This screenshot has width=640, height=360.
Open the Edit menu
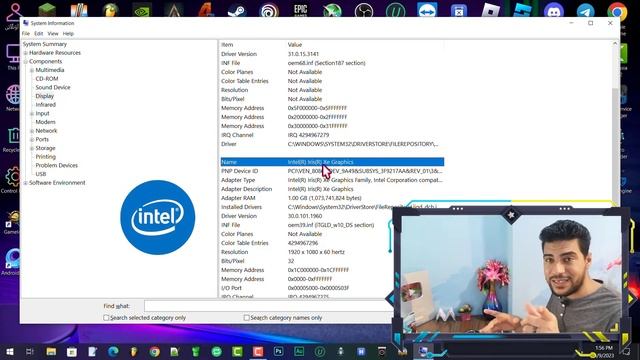(x=39, y=33)
